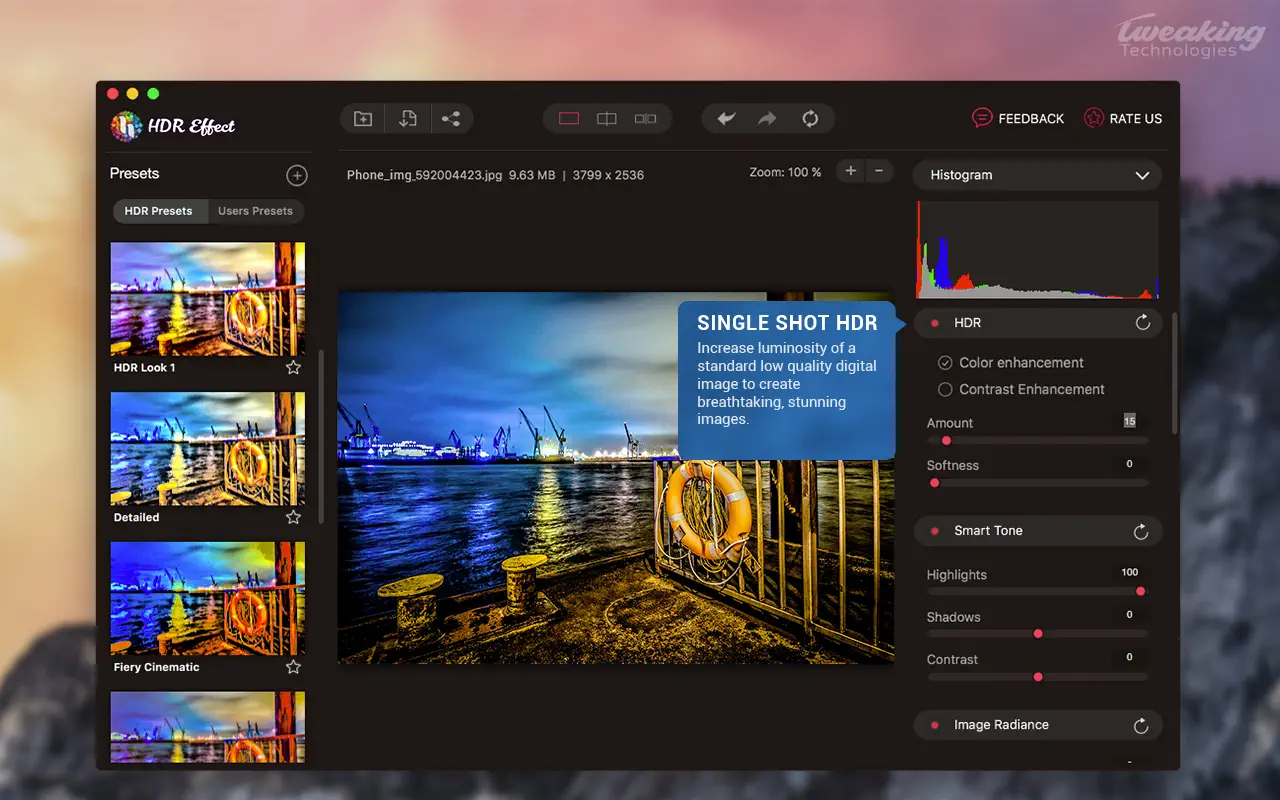The image size is (1280, 800).
Task: Collapse the Image Radiance section header
Action: coord(1001,725)
